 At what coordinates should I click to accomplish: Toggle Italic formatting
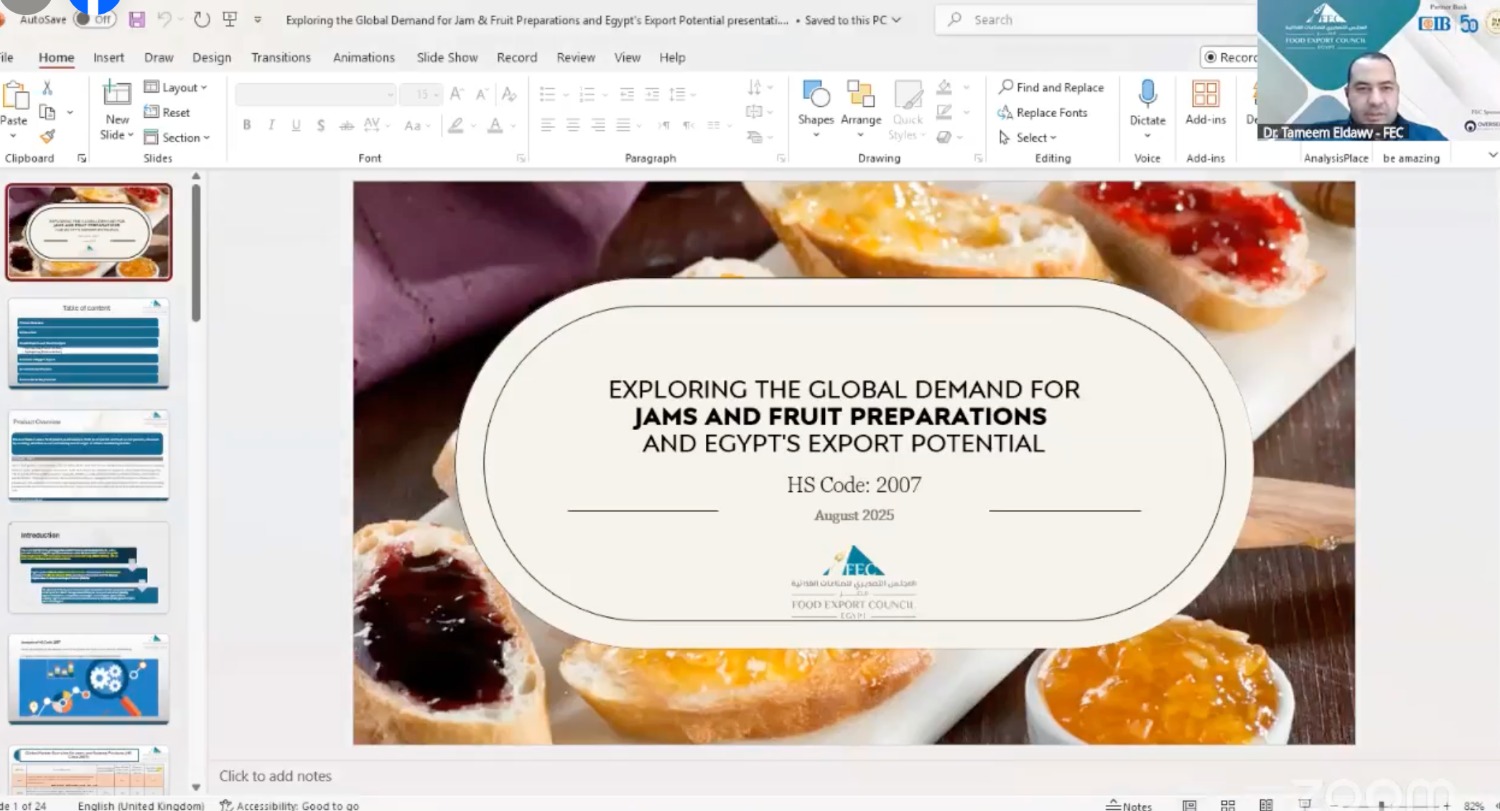[x=271, y=125]
